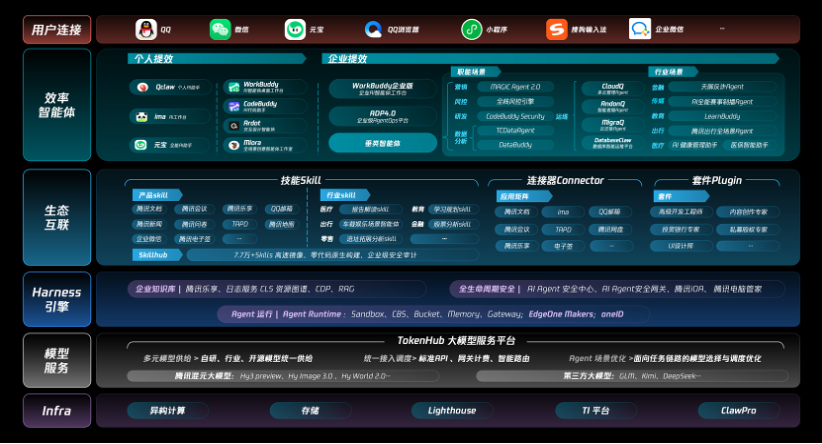Click the 腾讯地图 skill pill
The height and width of the screenshot is (444, 822).
[x=282, y=224]
